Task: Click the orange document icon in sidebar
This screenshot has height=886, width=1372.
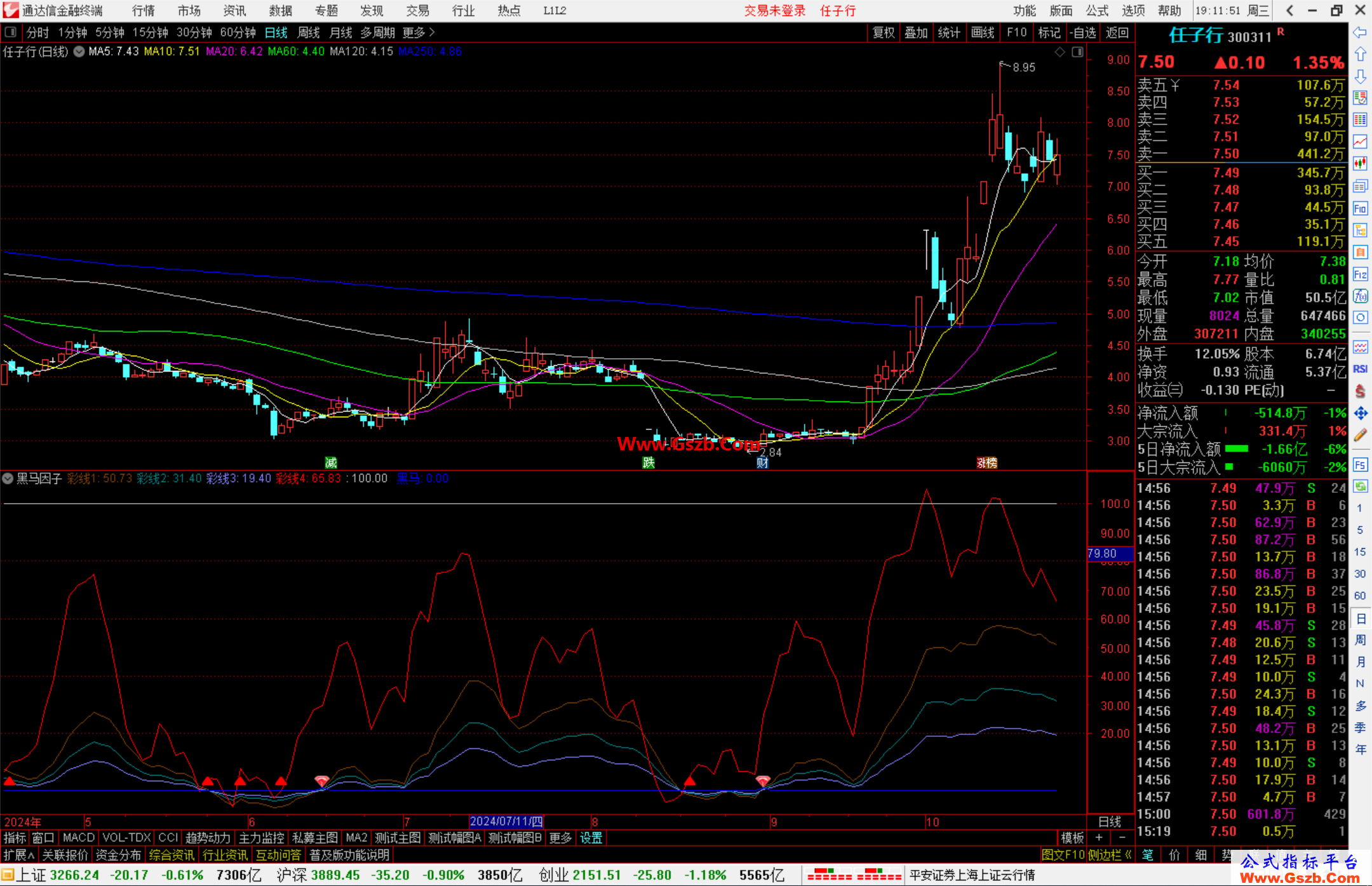Action: (x=1360, y=252)
